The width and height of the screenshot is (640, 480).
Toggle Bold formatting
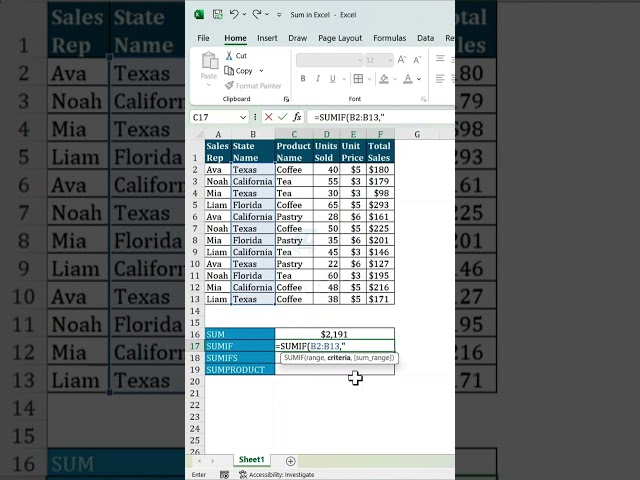pyautogui.click(x=303, y=78)
